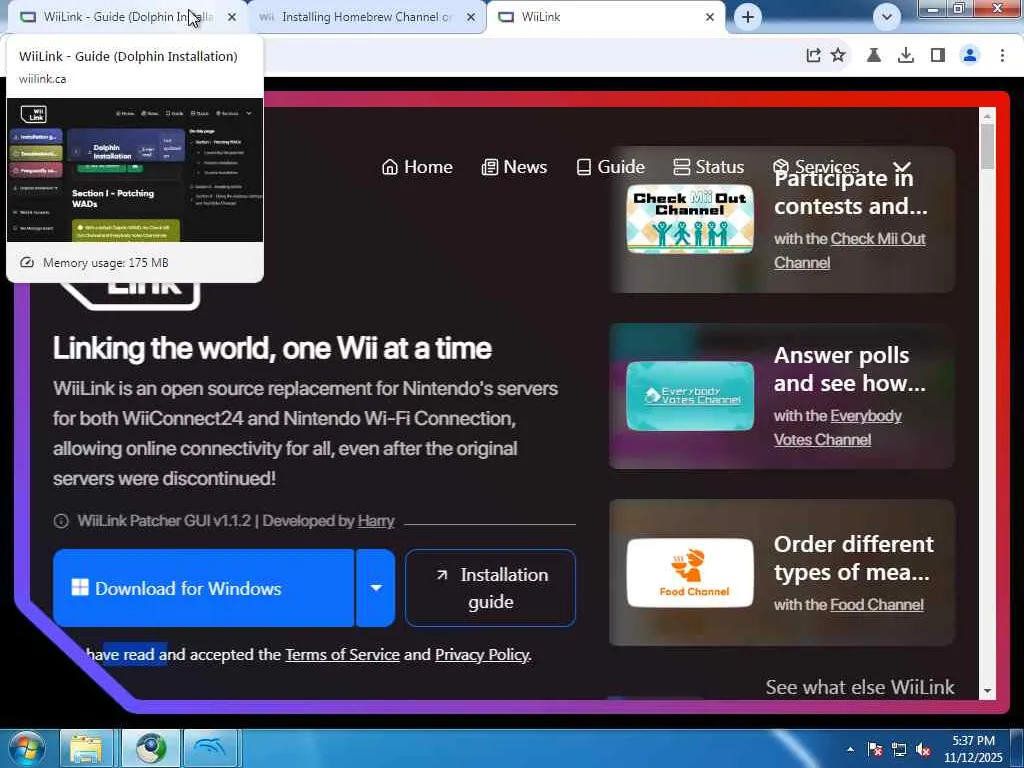Open the Chrome taskbar icon
The height and width of the screenshot is (768, 1024).
151,748
